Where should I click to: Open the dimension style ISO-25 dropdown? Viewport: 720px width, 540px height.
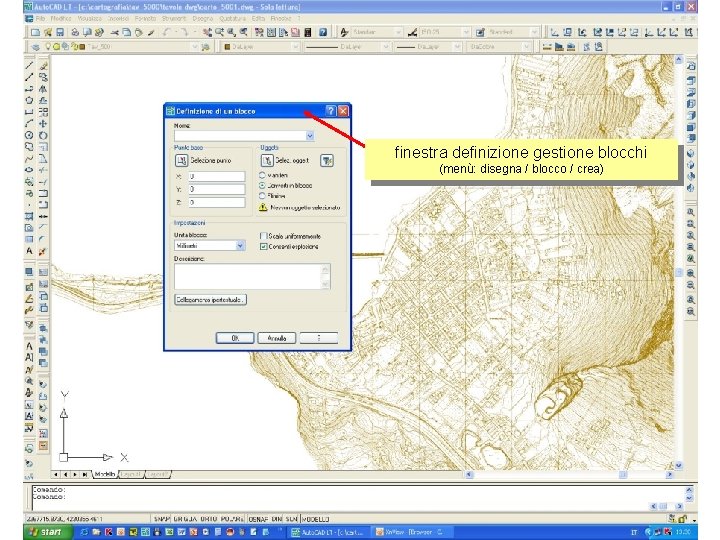coord(466,32)
